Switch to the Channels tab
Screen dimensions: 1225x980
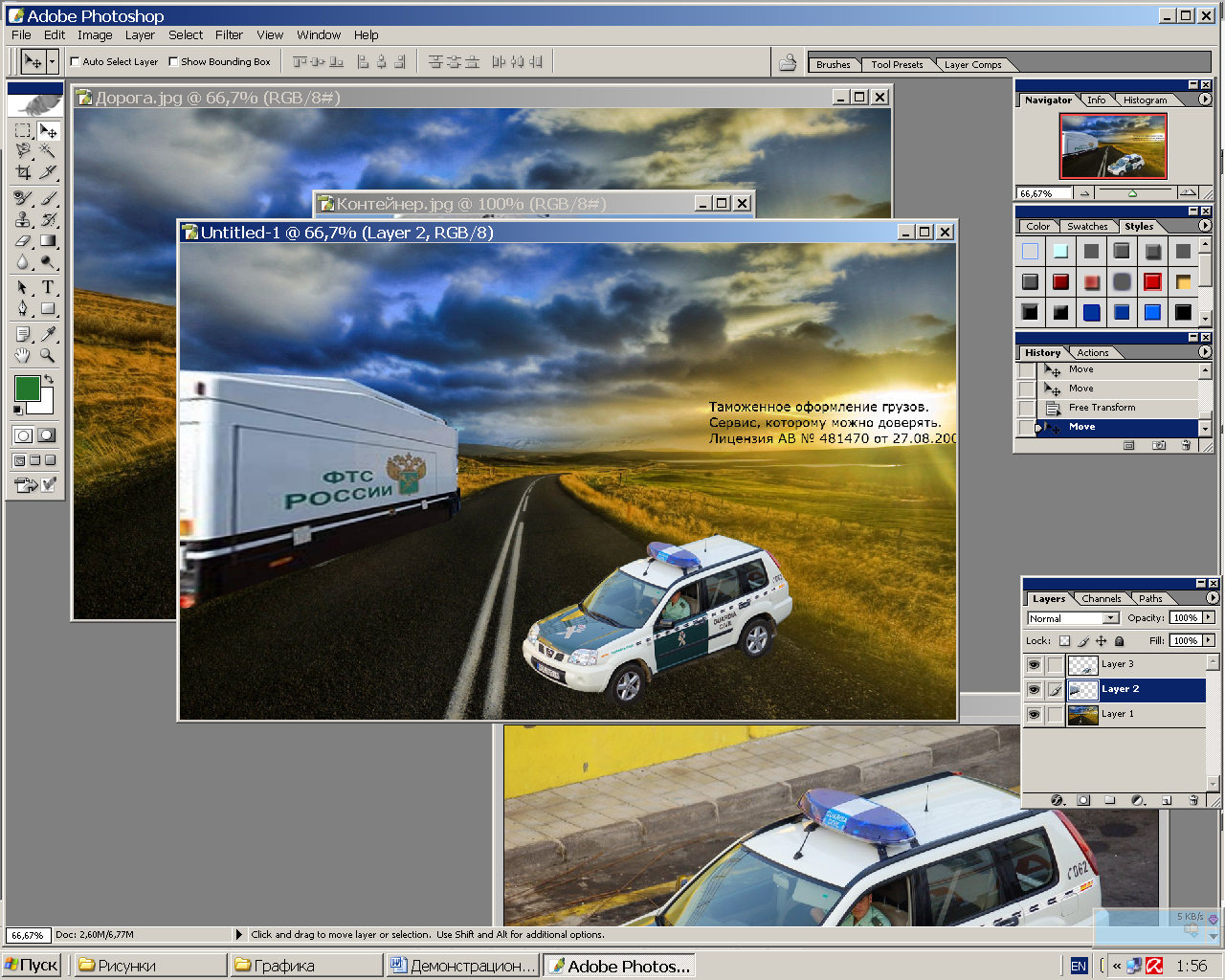1102,599
